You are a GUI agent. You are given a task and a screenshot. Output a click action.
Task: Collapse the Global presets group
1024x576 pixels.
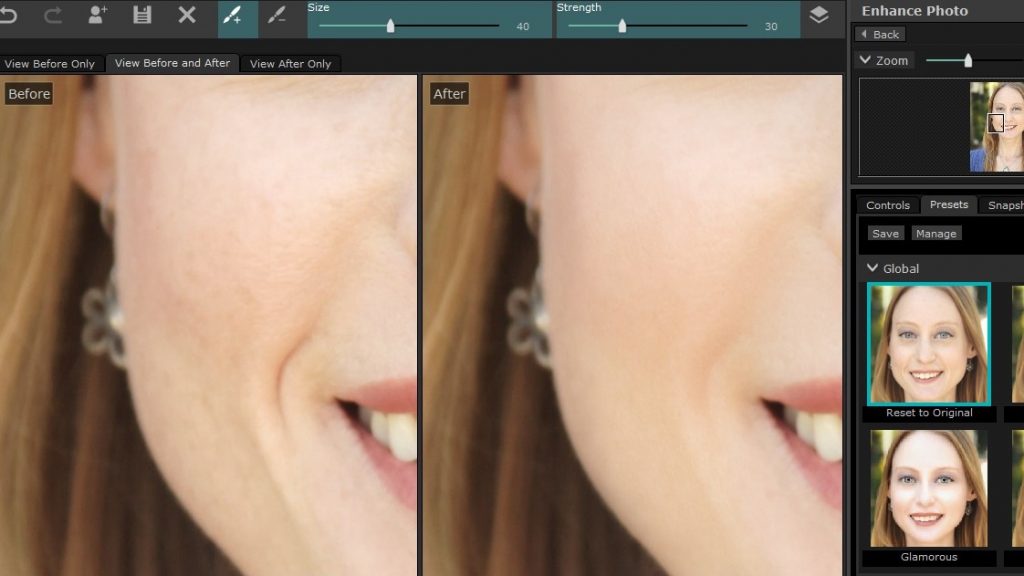pos(873,268)
